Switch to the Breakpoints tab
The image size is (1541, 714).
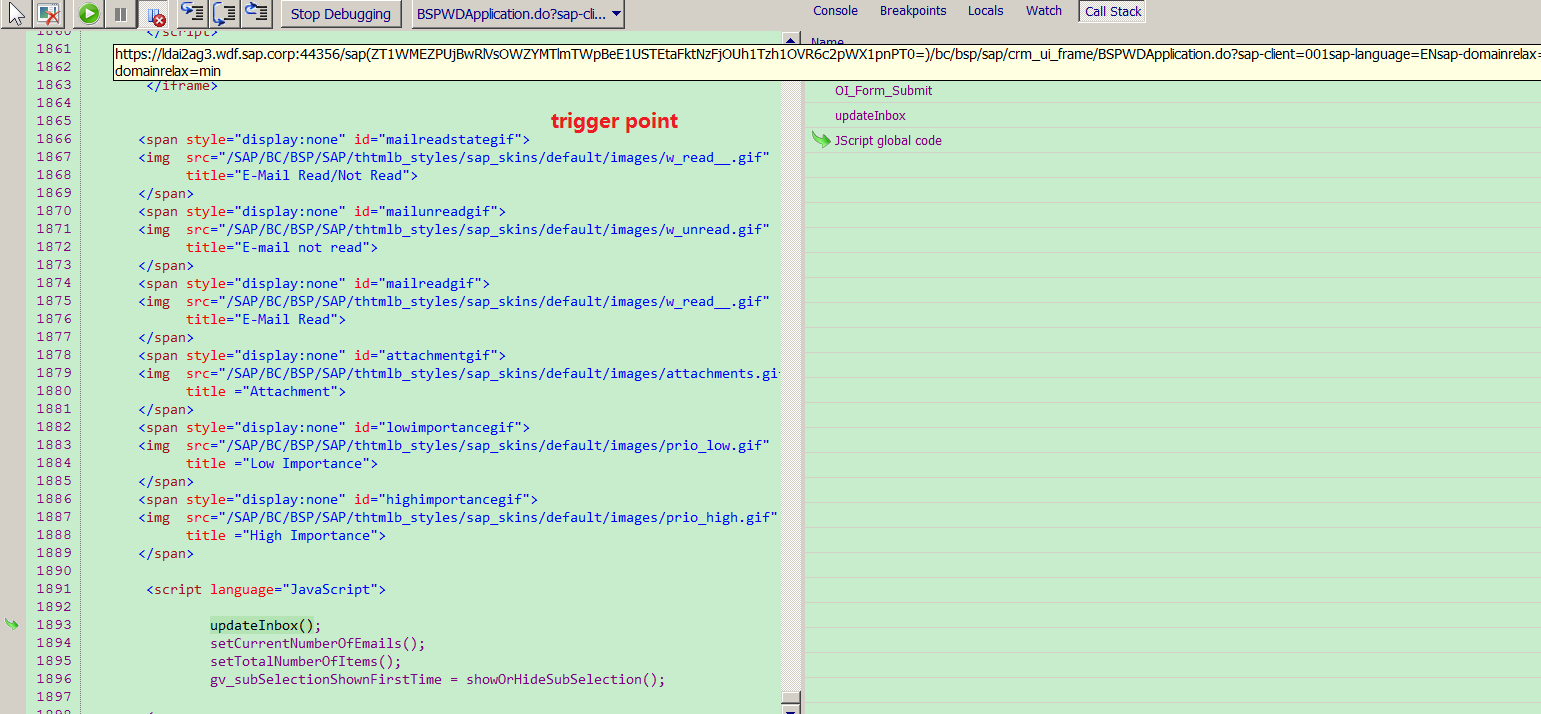pyautogui.click(x=913, y=11)
